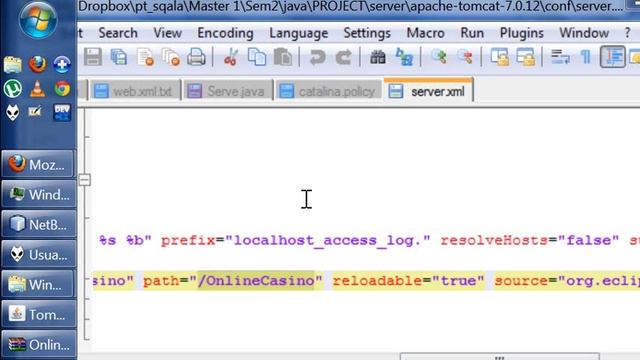Click the horizontal scrollbar thumb
The height and width of the screenshot is (360, 640).
coord(500,357)
